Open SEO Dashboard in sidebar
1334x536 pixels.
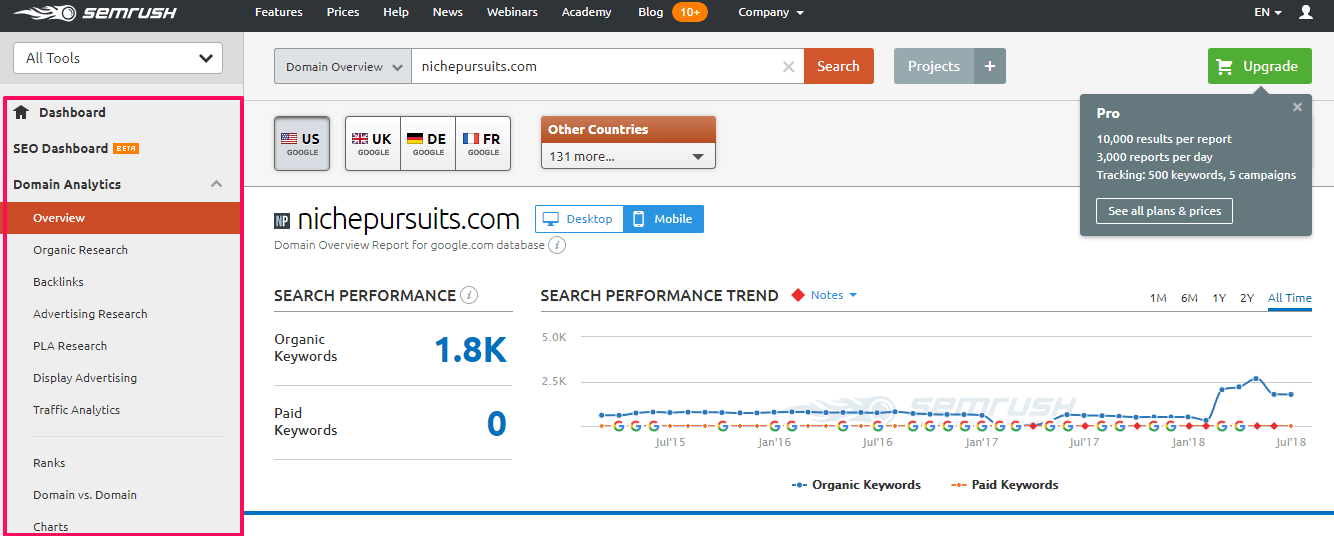click(x=60, y=148)
